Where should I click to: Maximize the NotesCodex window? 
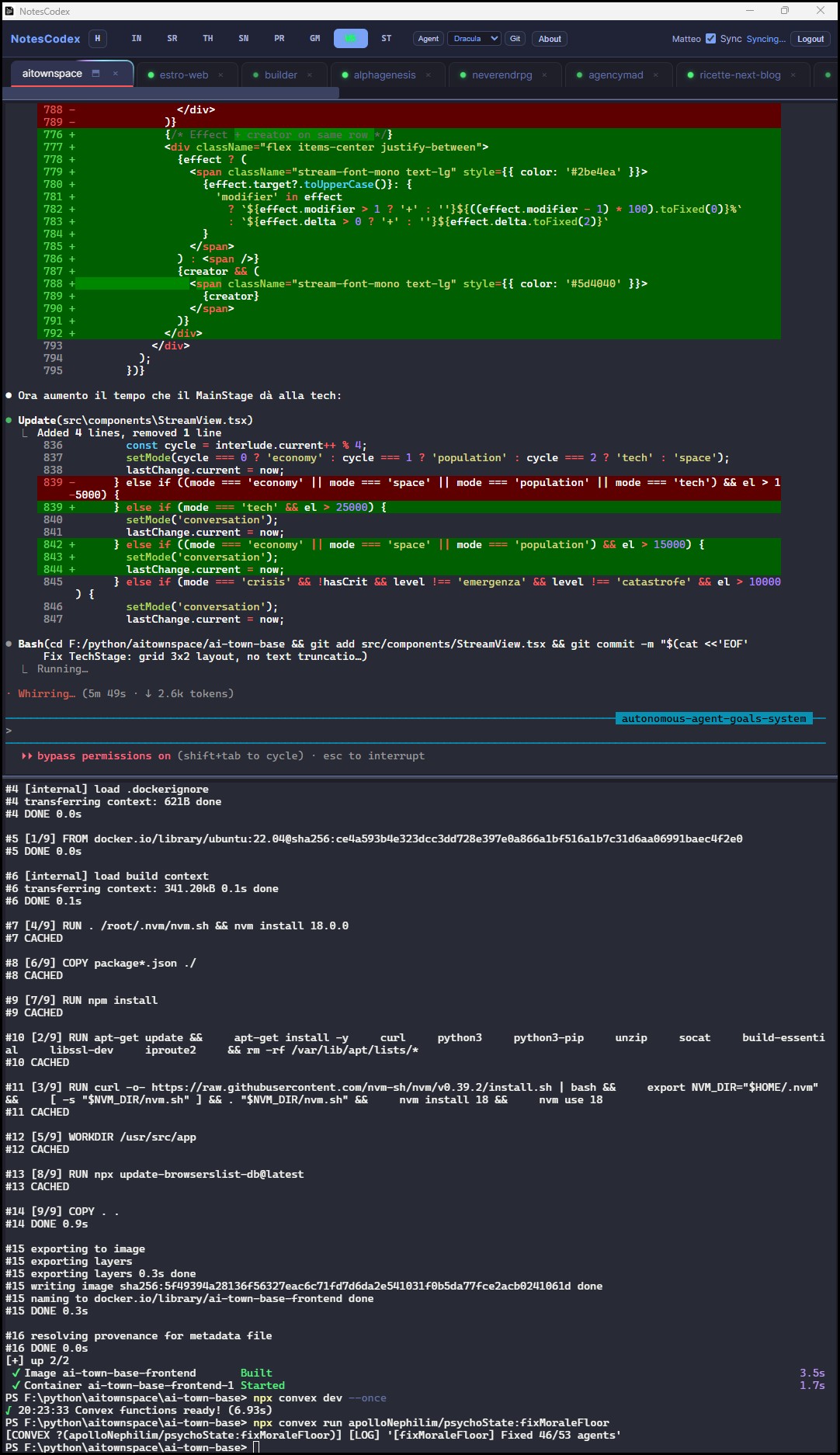point(785,10)
